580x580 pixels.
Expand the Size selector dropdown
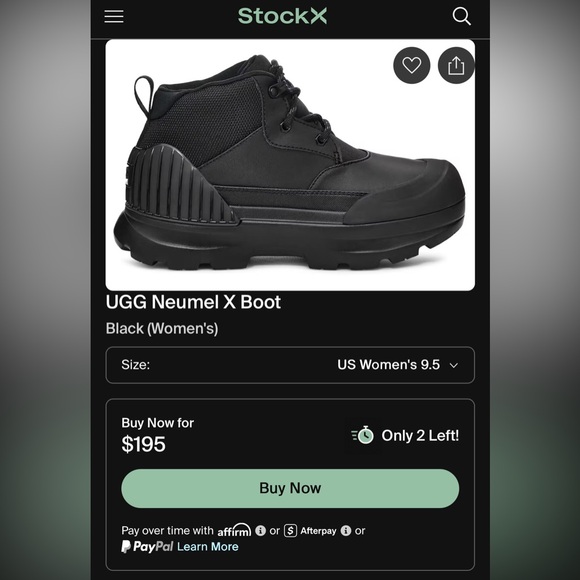(290, 365)
